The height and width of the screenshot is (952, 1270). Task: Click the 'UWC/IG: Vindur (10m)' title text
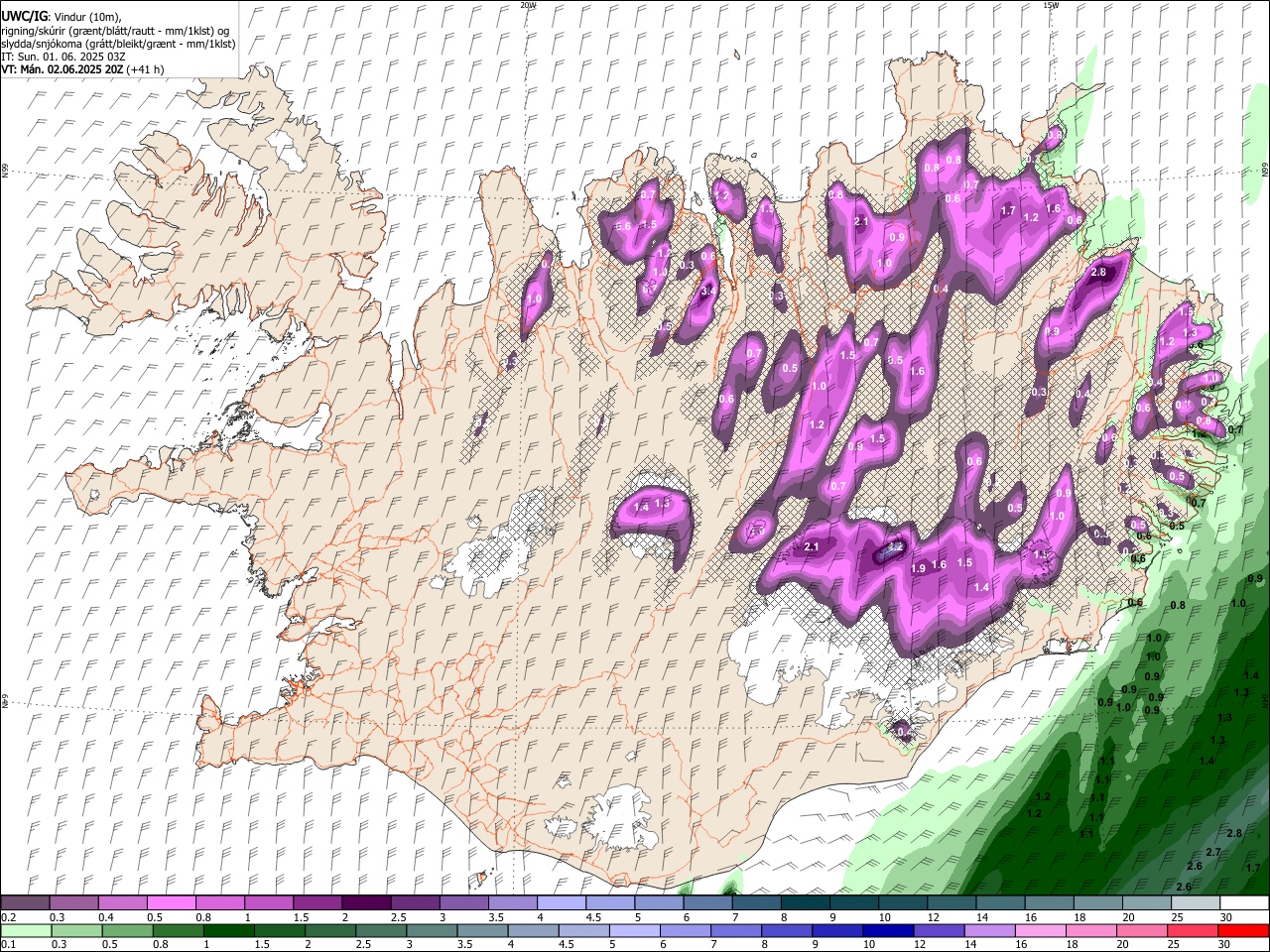[x=61, y=17]
